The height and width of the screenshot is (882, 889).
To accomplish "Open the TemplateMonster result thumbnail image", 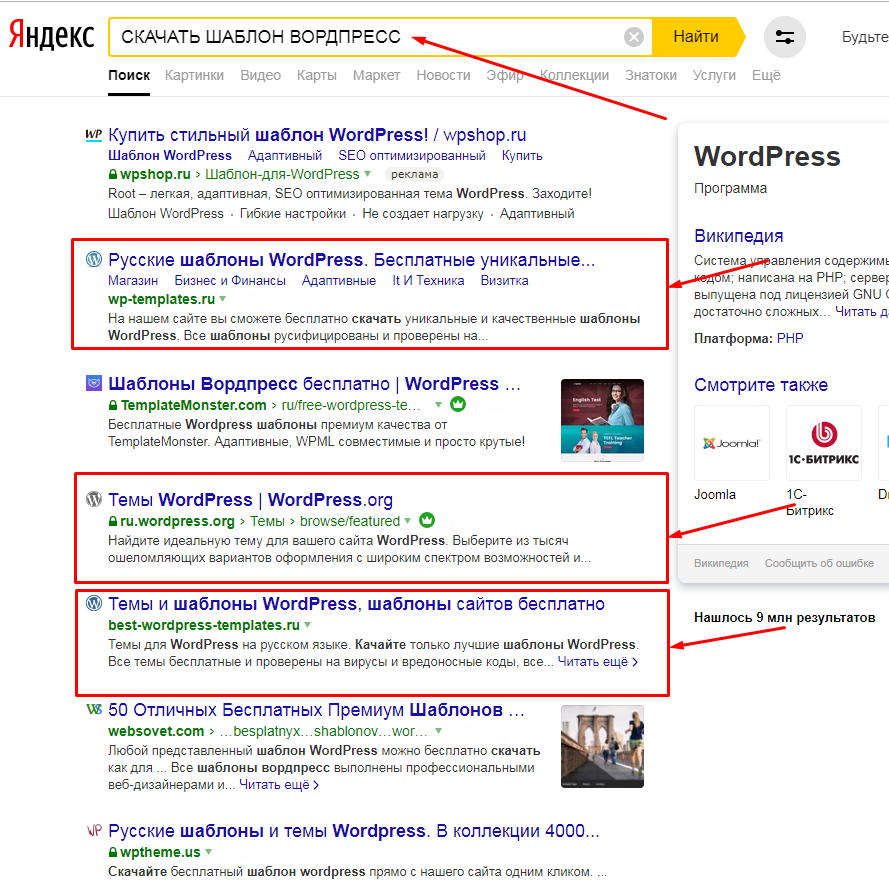I will point(602,420).
